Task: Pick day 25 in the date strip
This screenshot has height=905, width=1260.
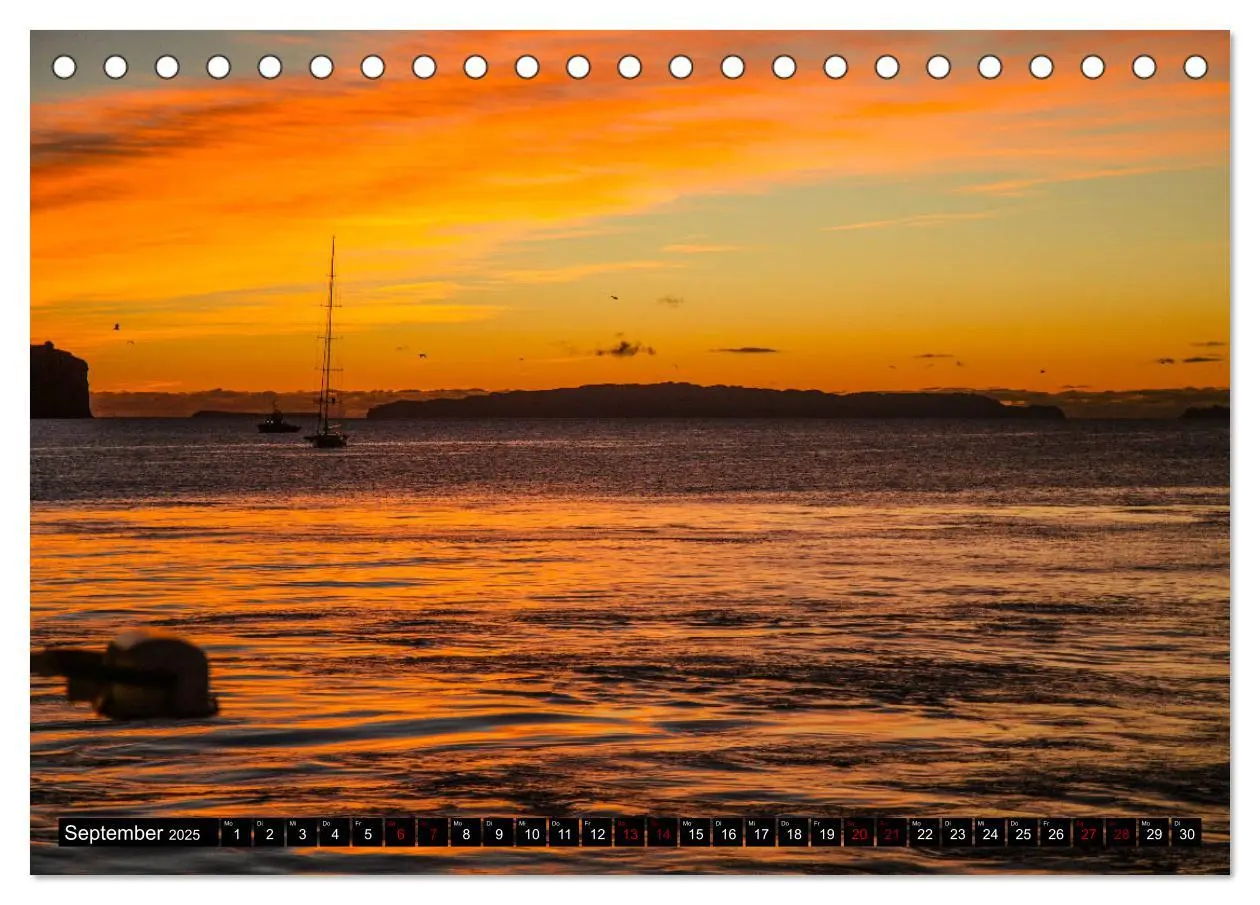Action: tap(1022, 833)
